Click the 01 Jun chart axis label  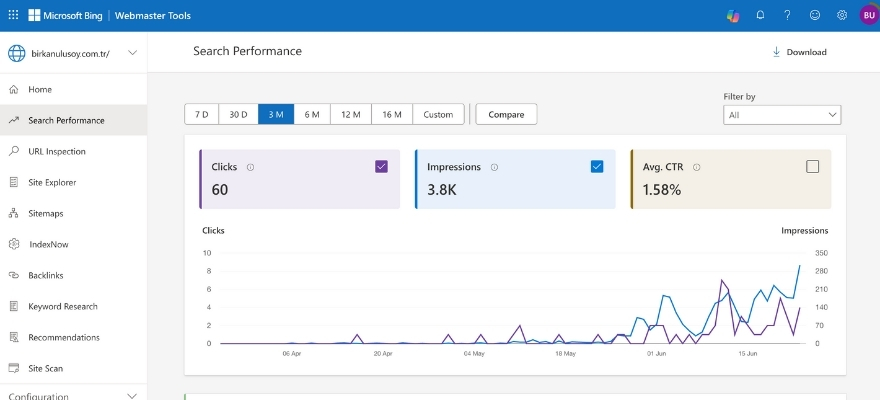click(657, 354)
